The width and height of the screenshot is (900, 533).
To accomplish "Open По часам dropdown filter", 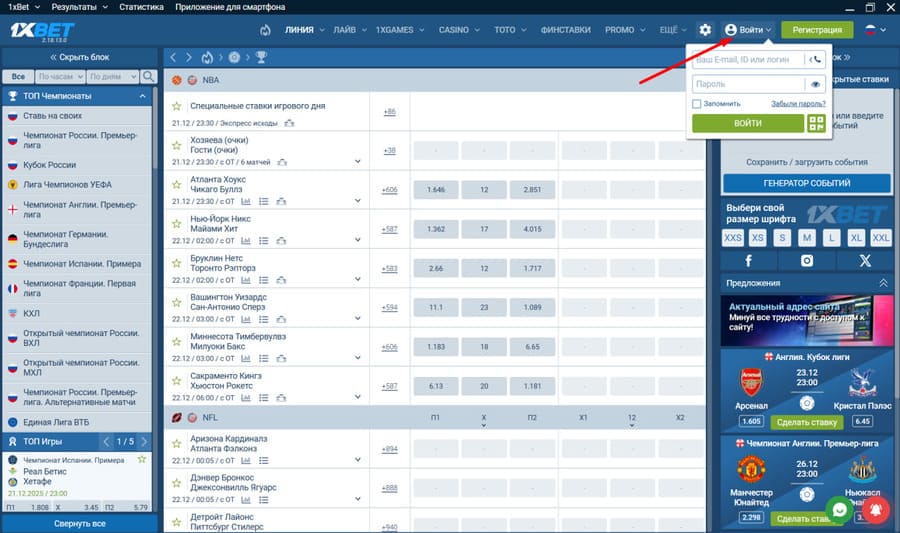I will click(x=60, y=76).
